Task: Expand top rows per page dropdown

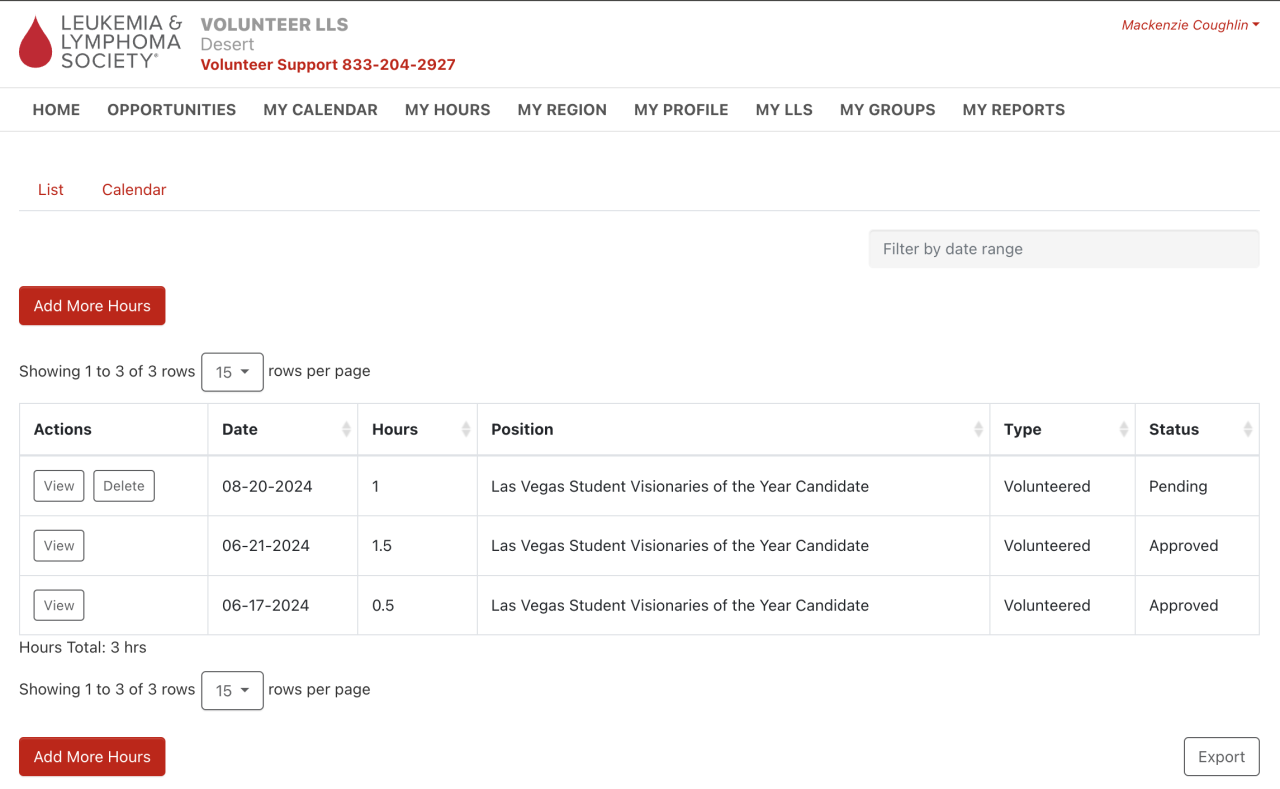Action: [232, 372]
